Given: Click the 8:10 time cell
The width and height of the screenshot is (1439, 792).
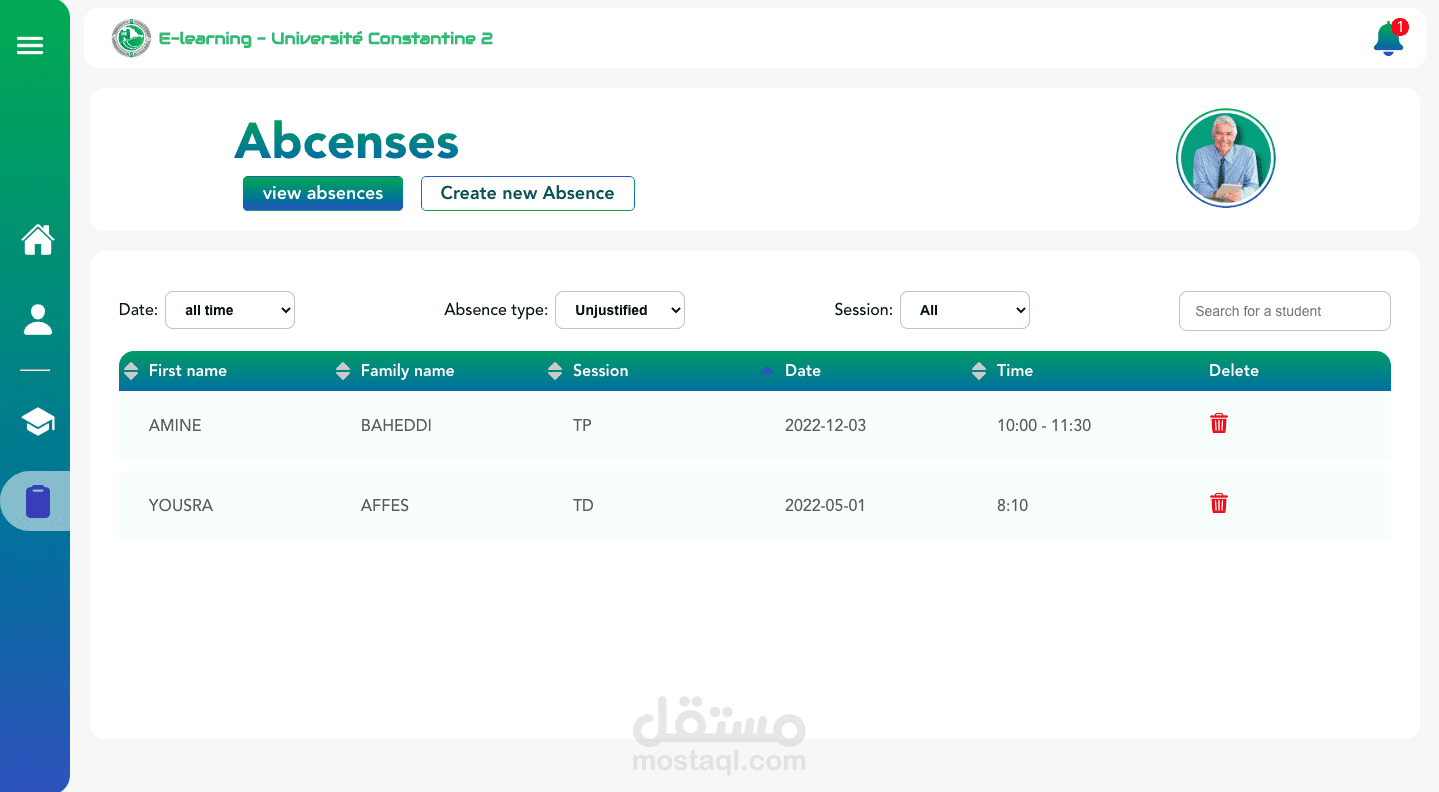Looking at the screenshot, I should tap(1012, 506).
